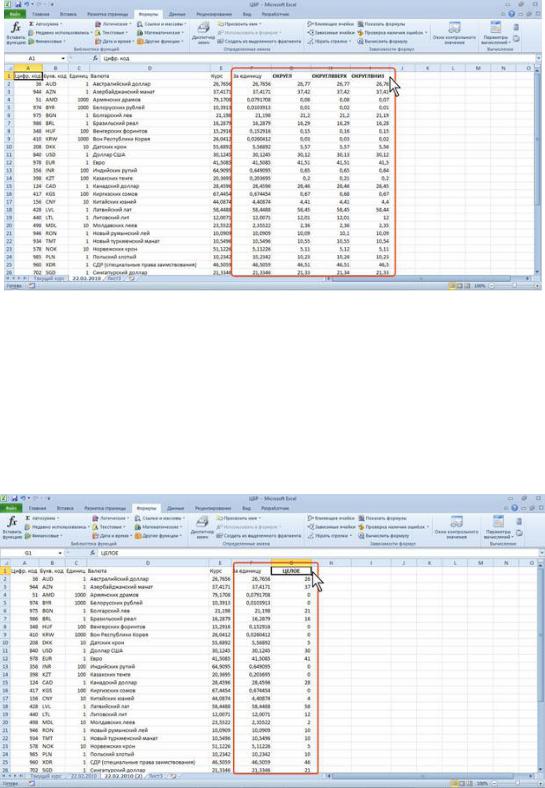This screenshot has height=788, width=545.
Task: Switch to View tab in top window
Action: [x=247, y=14]
